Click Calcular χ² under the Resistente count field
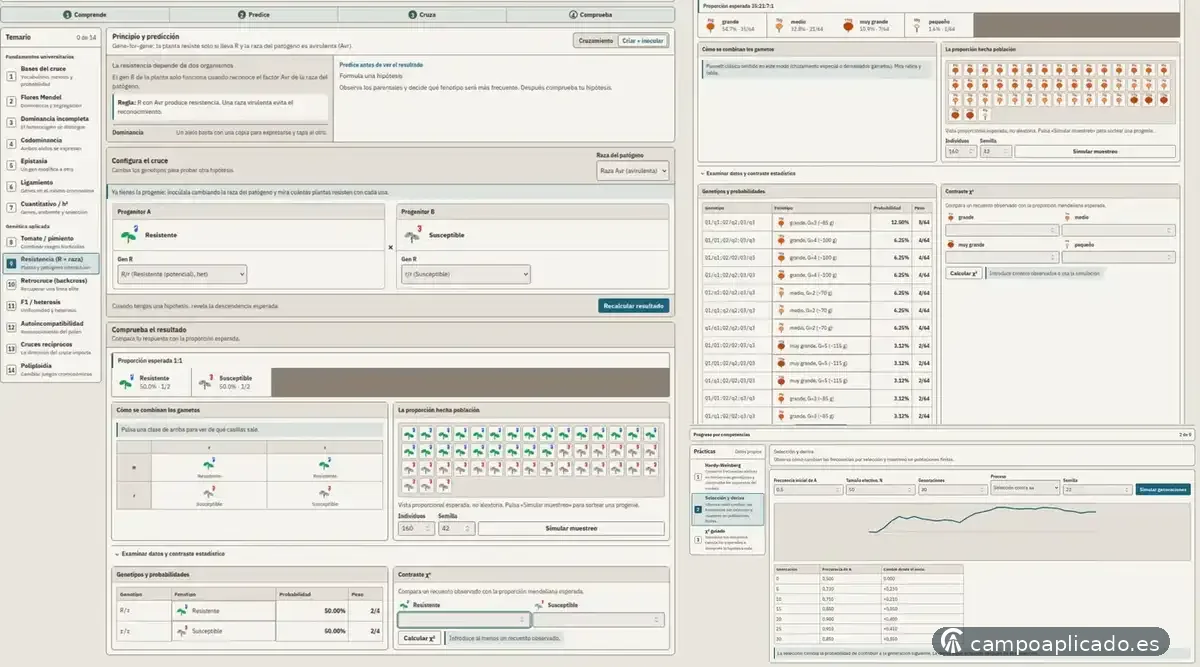The image size is (1200, 667). [x=420, y=638]
